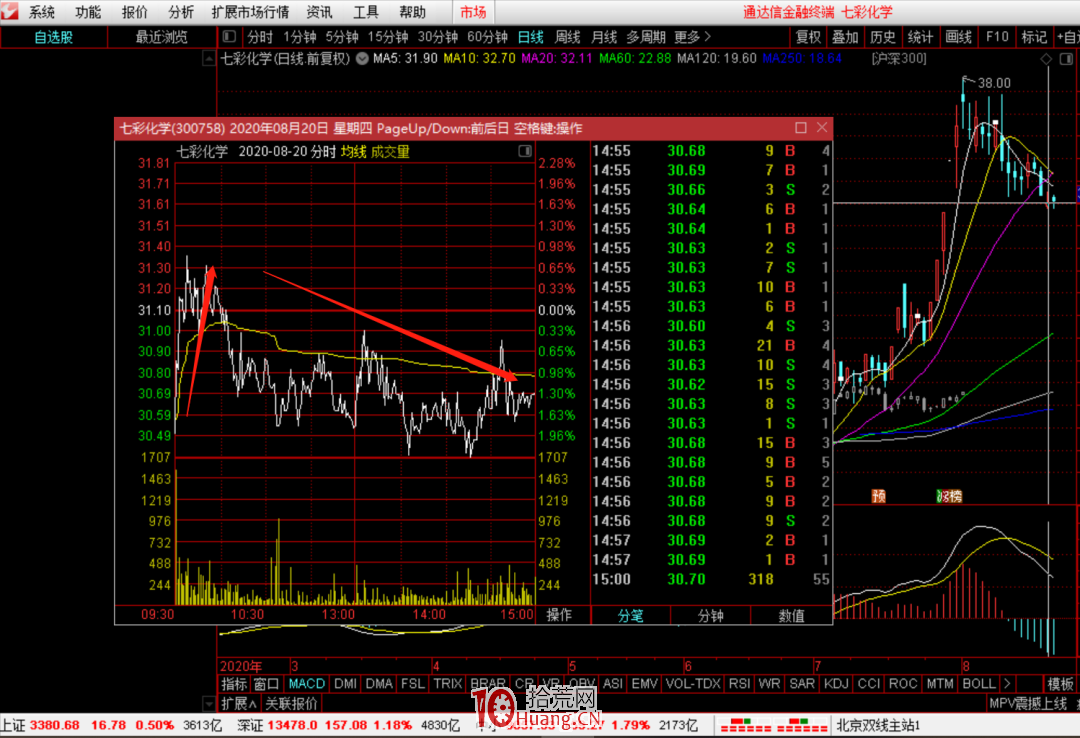The image size is (1080, 738).
Task: Click the orange 预 marker on the daily chart
Action: [x=878, y=496]
